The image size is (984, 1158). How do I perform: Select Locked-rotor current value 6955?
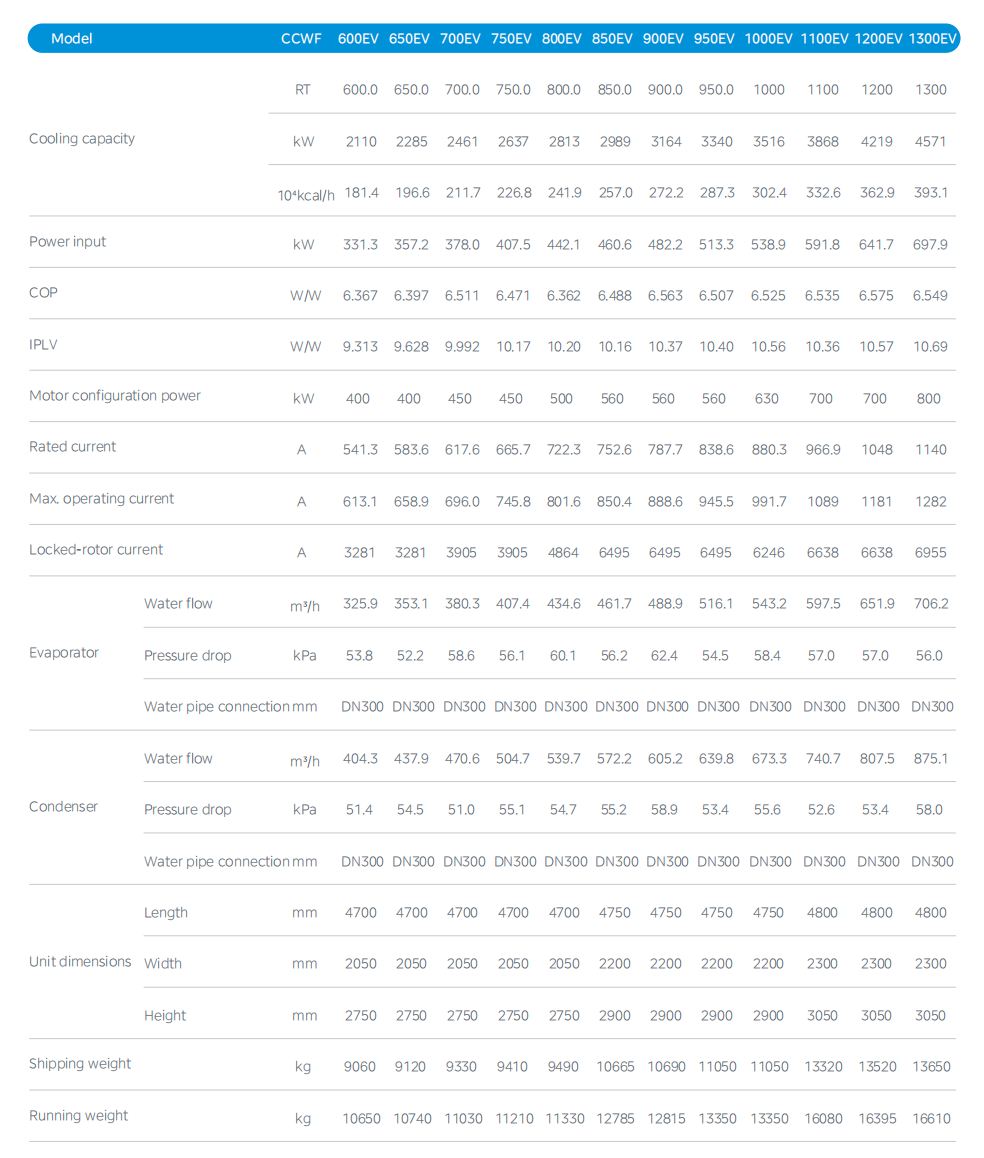[x=930, y=552]
